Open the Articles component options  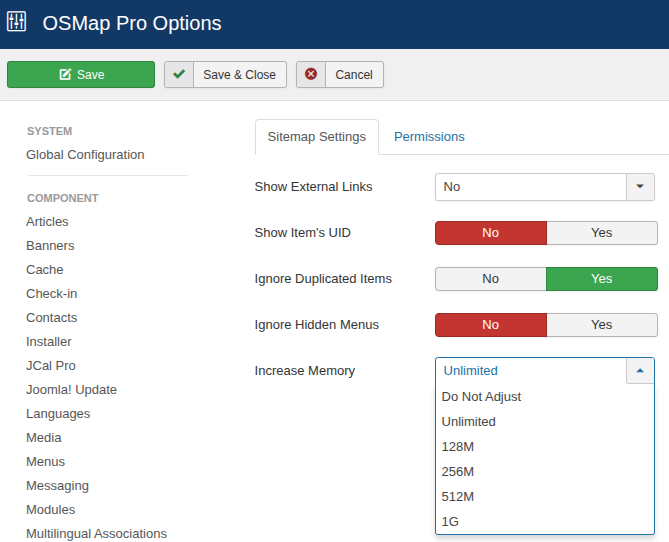47,221
